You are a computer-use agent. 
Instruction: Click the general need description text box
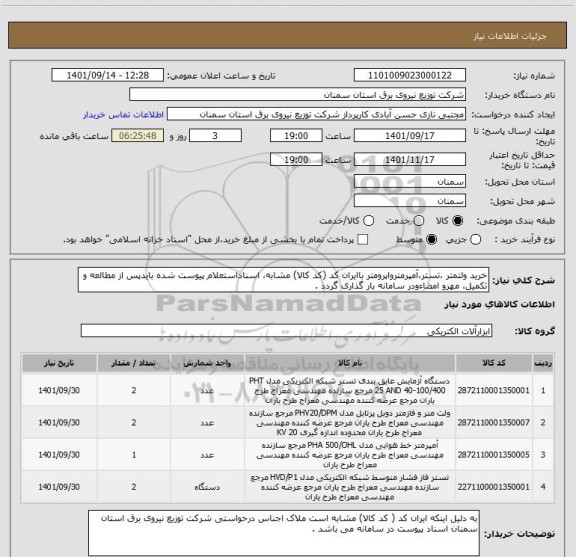coord(284,280)
